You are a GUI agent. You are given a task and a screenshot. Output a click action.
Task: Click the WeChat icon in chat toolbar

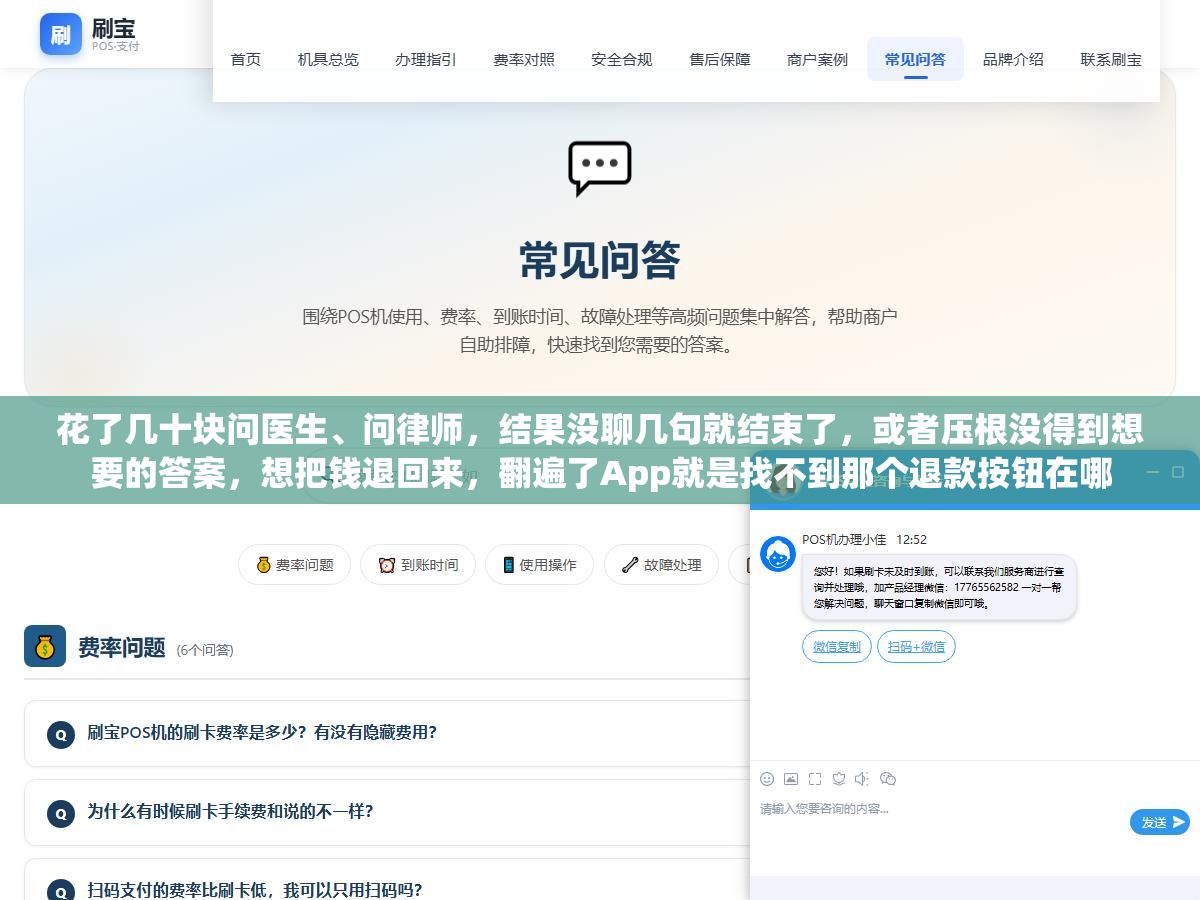tap(887, 778)
